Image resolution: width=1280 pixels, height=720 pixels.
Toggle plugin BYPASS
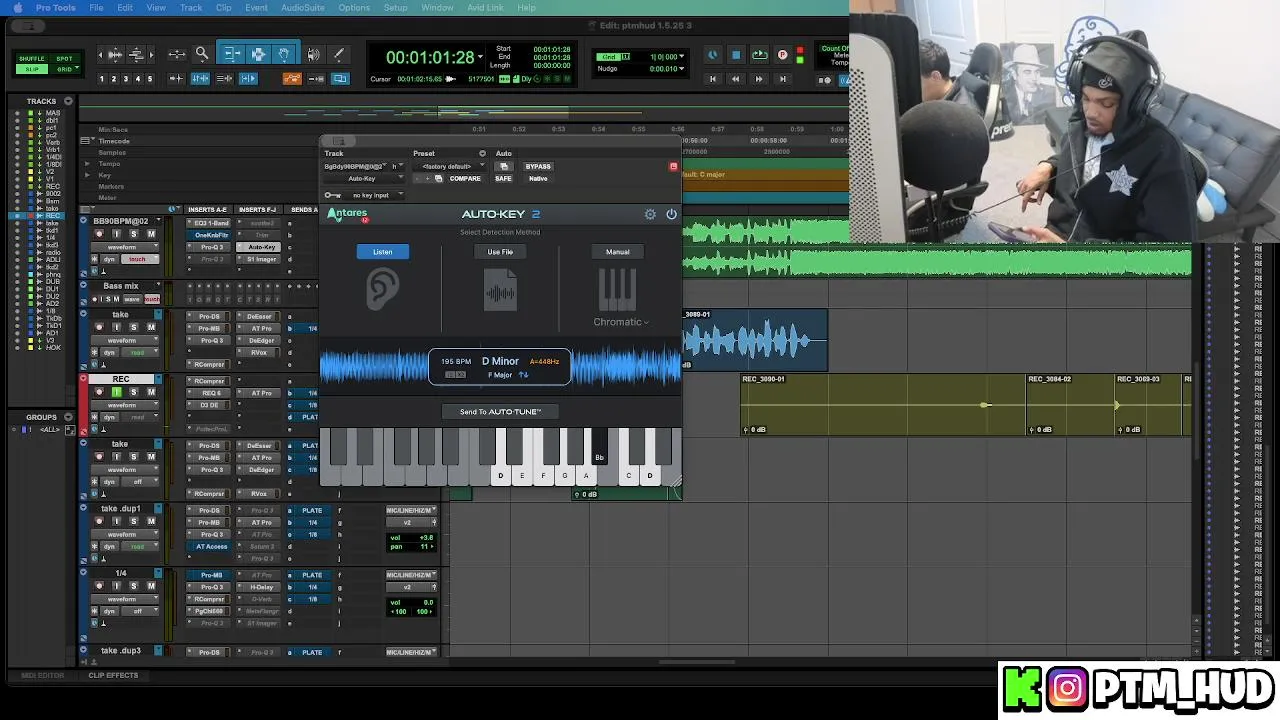point(538,166)
